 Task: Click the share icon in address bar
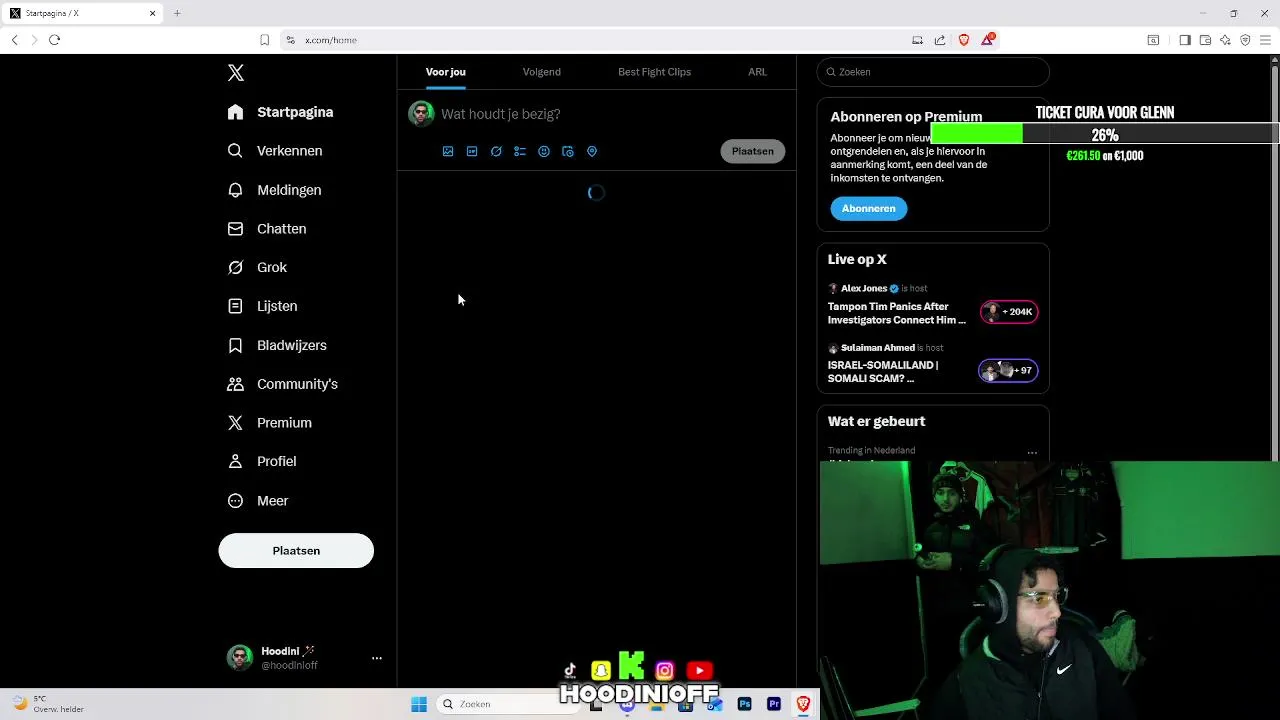pyautogui.click(x=940, y=40)
